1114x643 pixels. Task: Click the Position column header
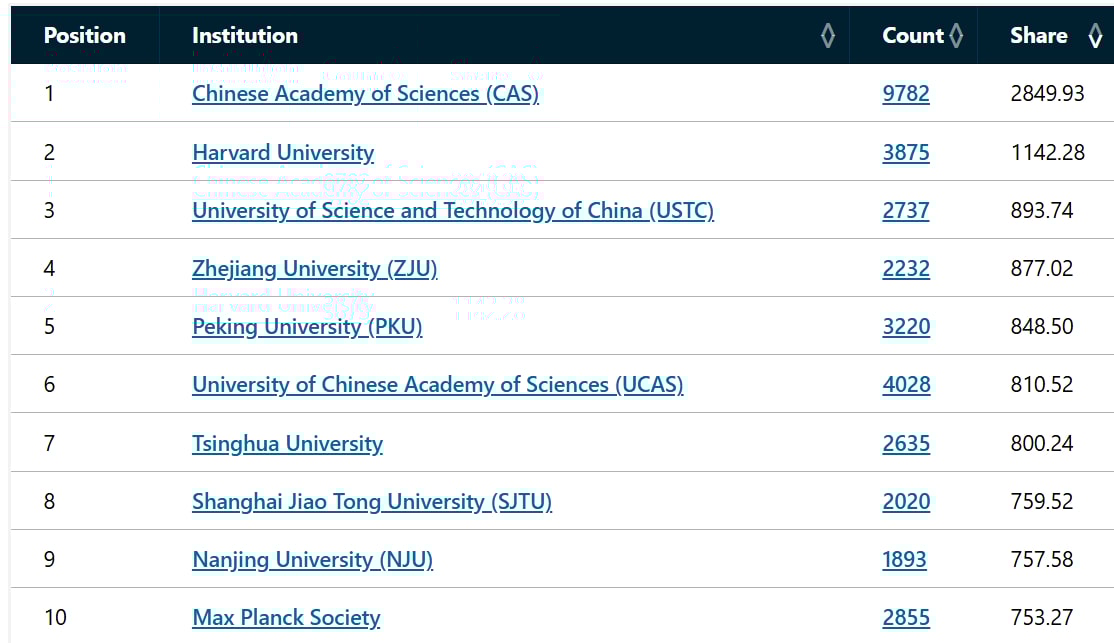coord(85,36)
